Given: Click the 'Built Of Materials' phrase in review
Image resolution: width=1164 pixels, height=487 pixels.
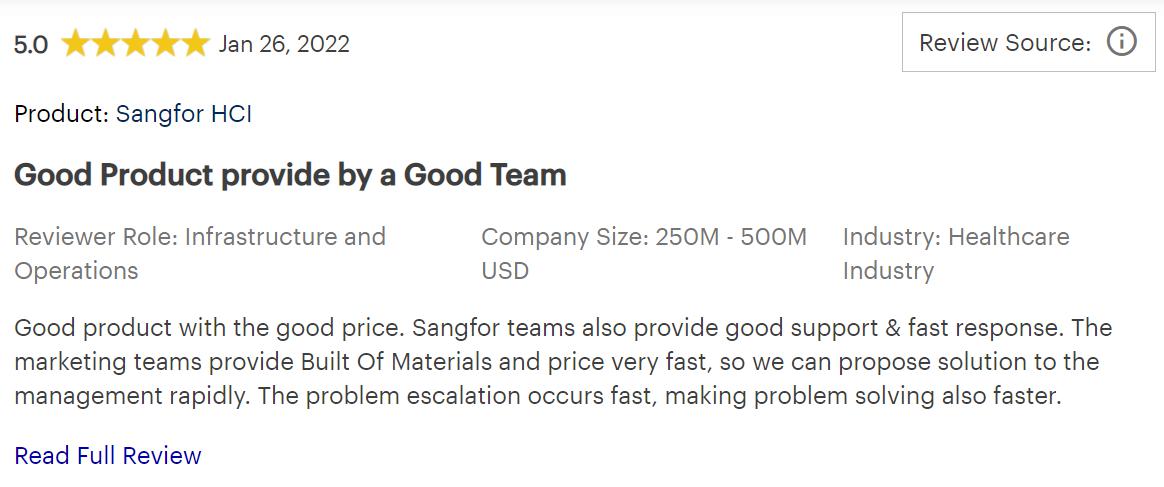Looking at the screenshot, I should tap(396, 362).
